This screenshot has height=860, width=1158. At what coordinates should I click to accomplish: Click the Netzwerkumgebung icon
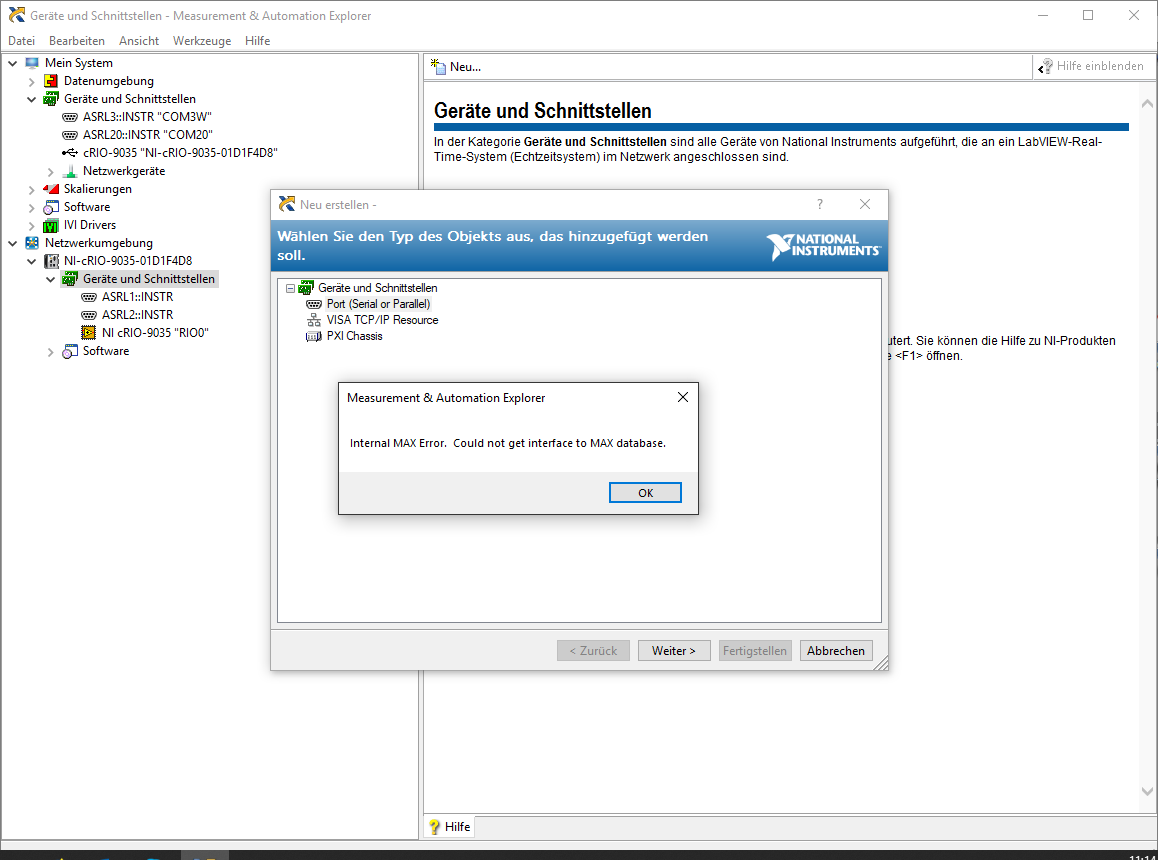click(32, 243)
